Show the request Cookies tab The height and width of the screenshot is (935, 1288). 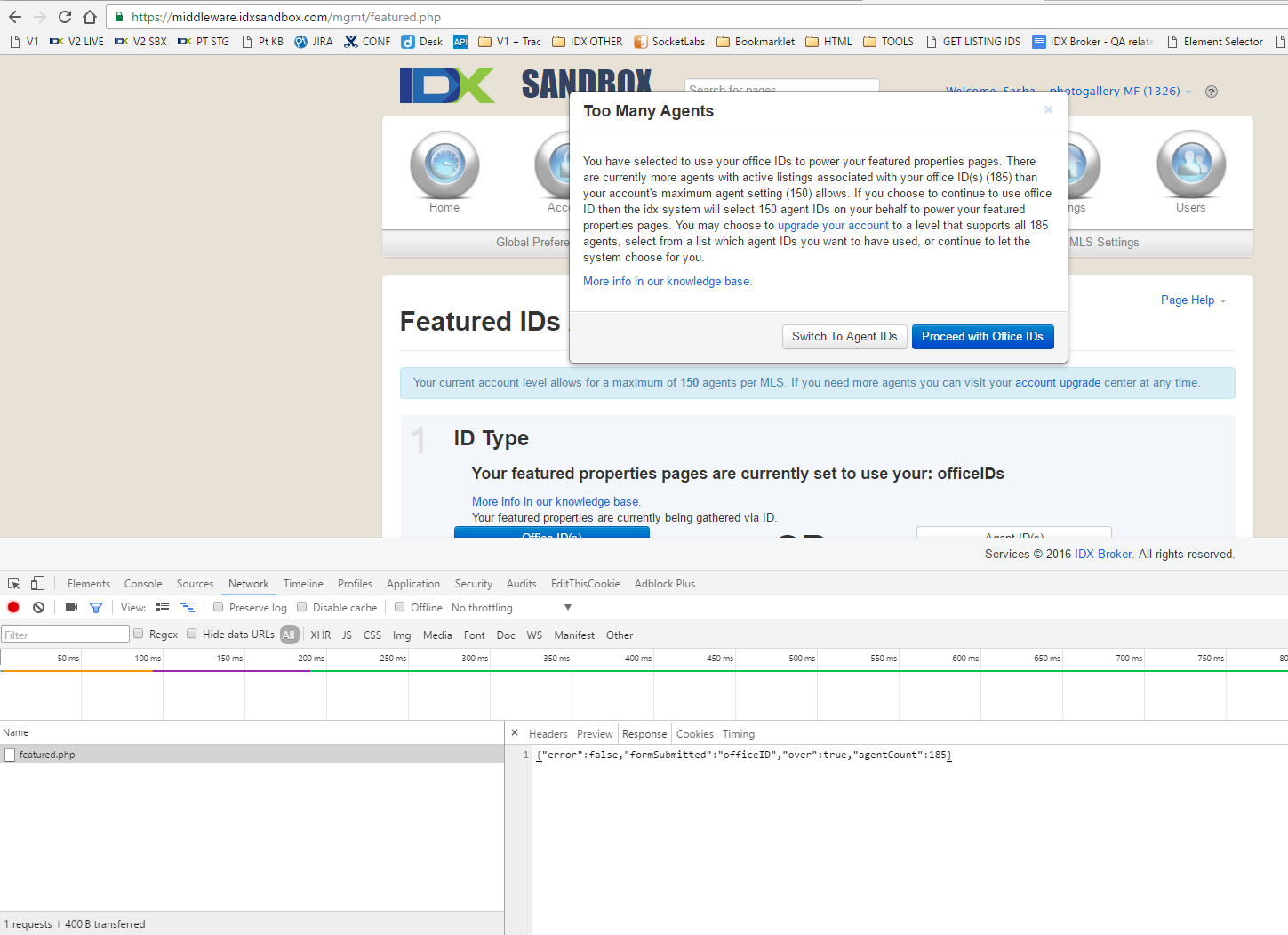click(695, 734)
